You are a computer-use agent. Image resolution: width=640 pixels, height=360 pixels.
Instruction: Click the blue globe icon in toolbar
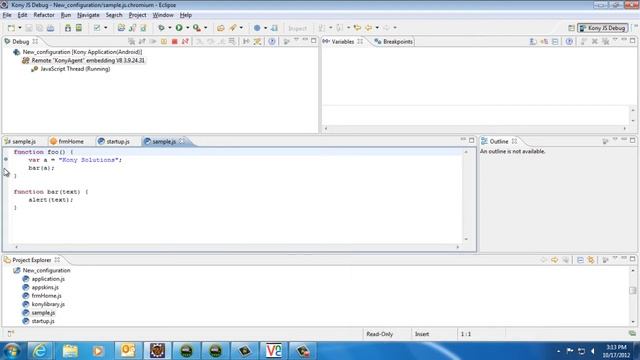pos(257,28)
